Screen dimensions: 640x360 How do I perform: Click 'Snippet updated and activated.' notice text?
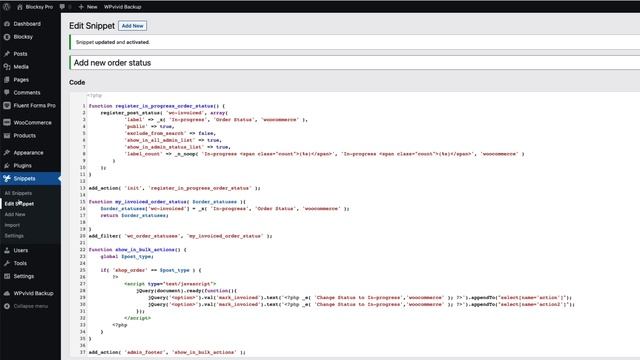click(113, 42)
